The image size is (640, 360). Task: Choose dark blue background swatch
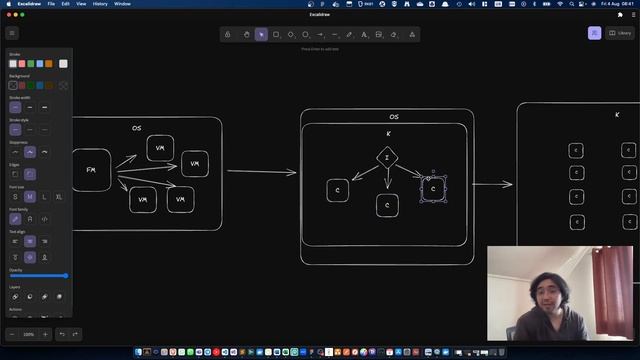[40, 86]
